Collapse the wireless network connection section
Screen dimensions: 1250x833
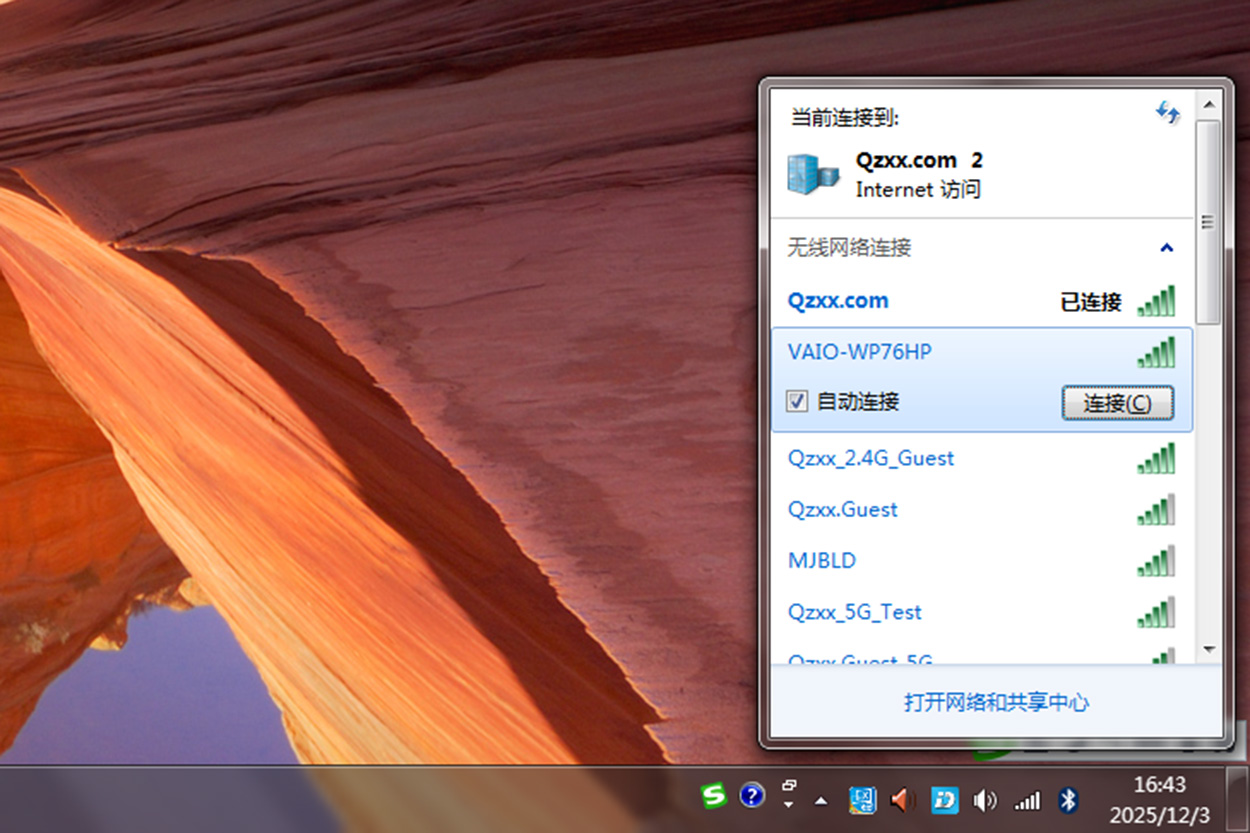[1166, 248]
